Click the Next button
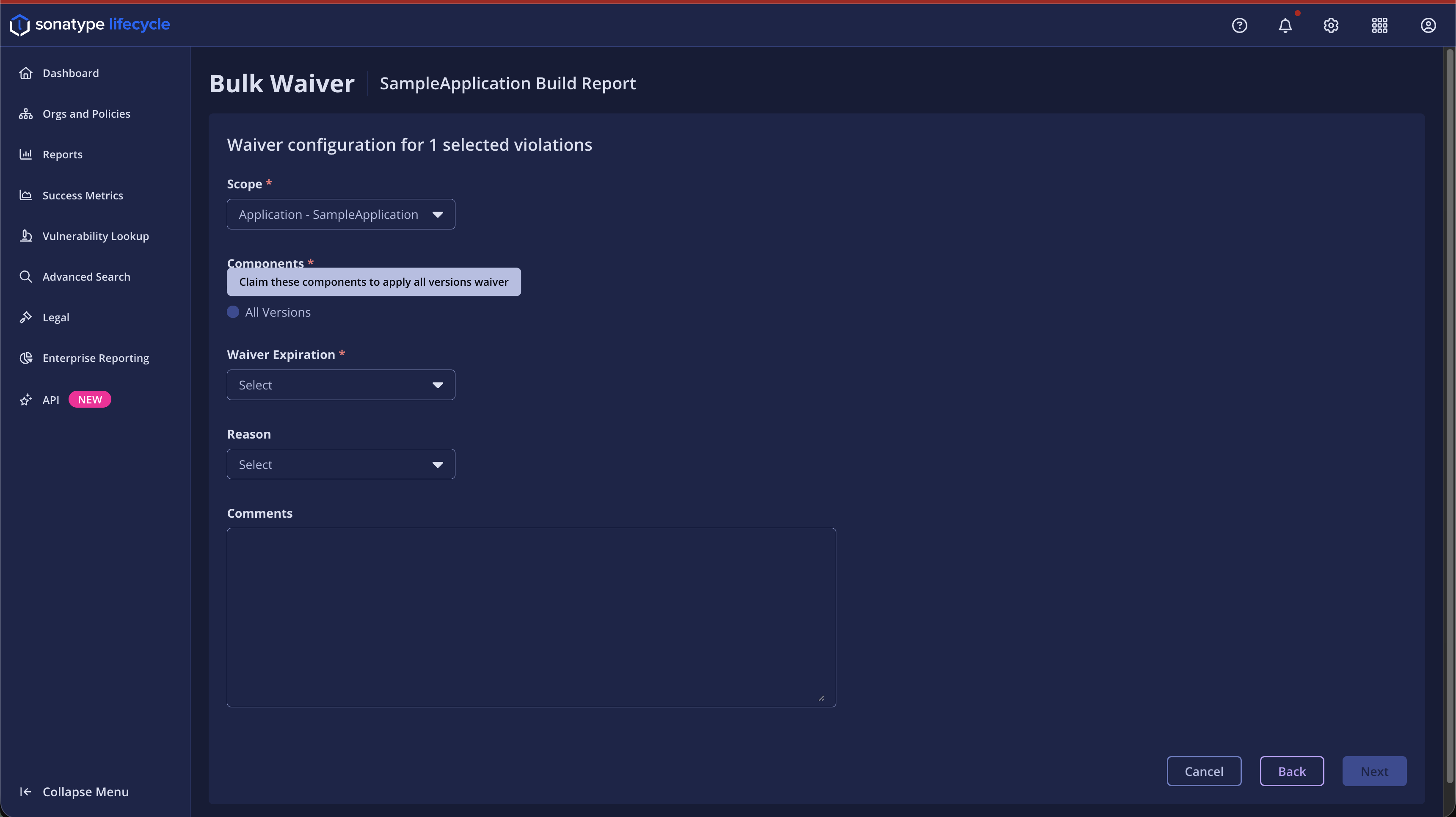 [1374, 771]
